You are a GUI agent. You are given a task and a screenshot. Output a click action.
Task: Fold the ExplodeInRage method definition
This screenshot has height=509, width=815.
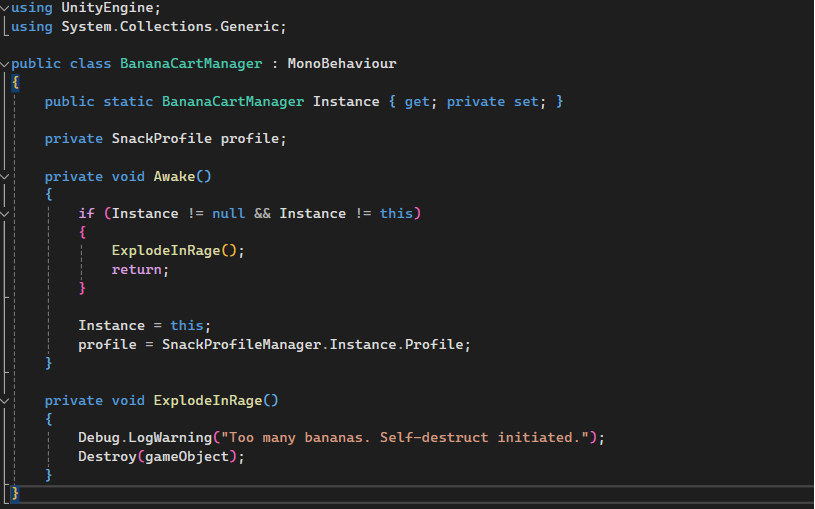pos(5,400)
